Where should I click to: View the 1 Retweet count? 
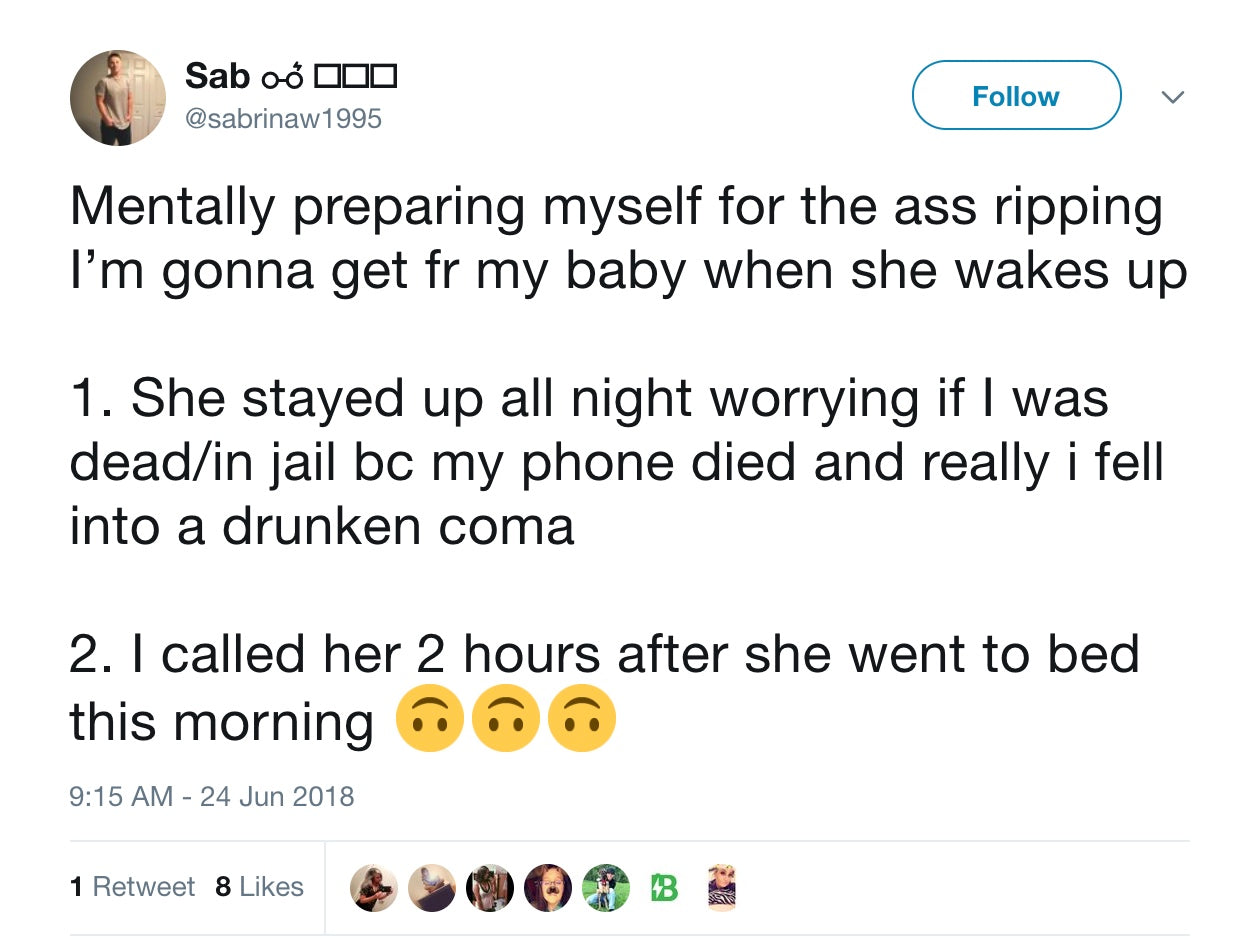131,886
